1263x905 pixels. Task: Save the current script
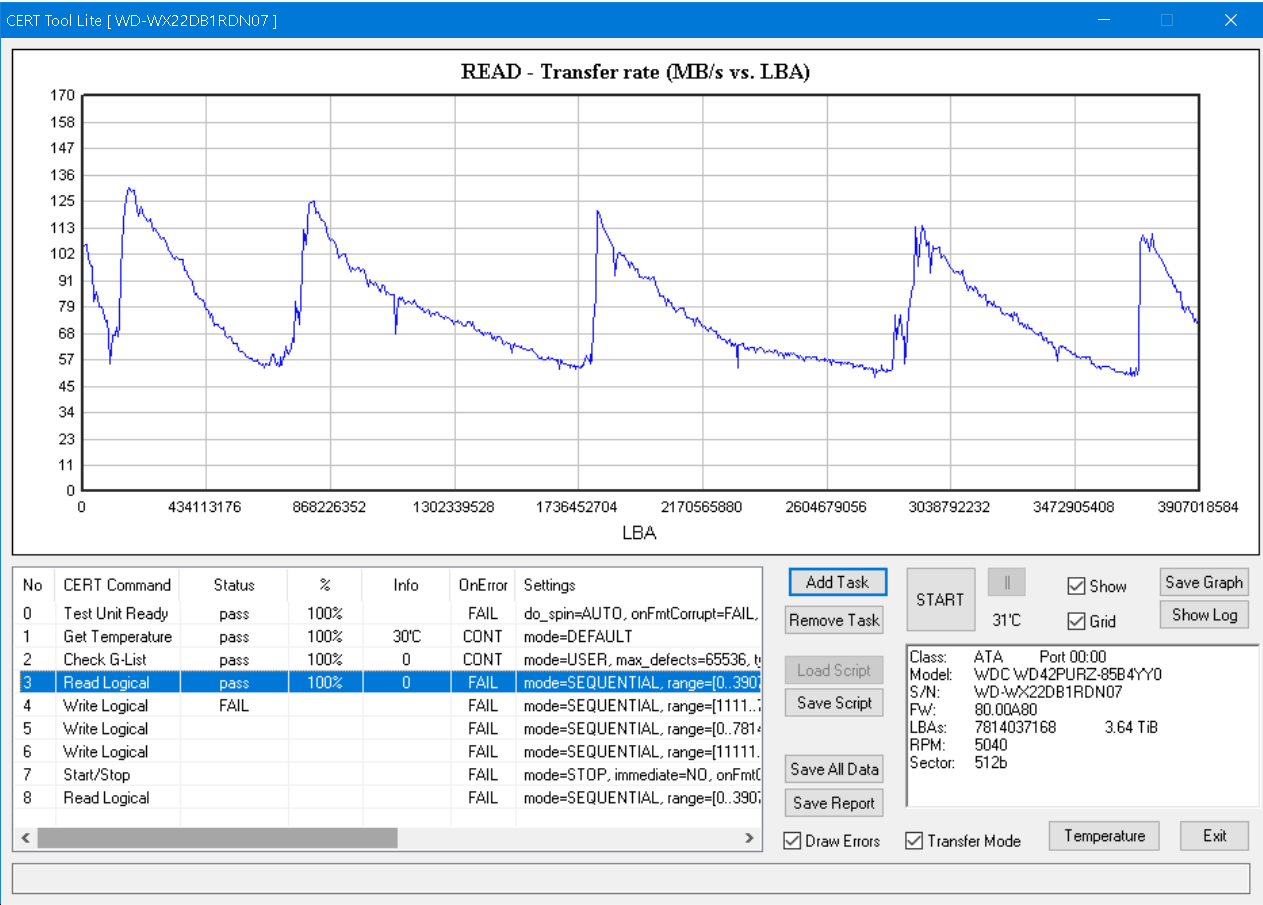[834, 703]
